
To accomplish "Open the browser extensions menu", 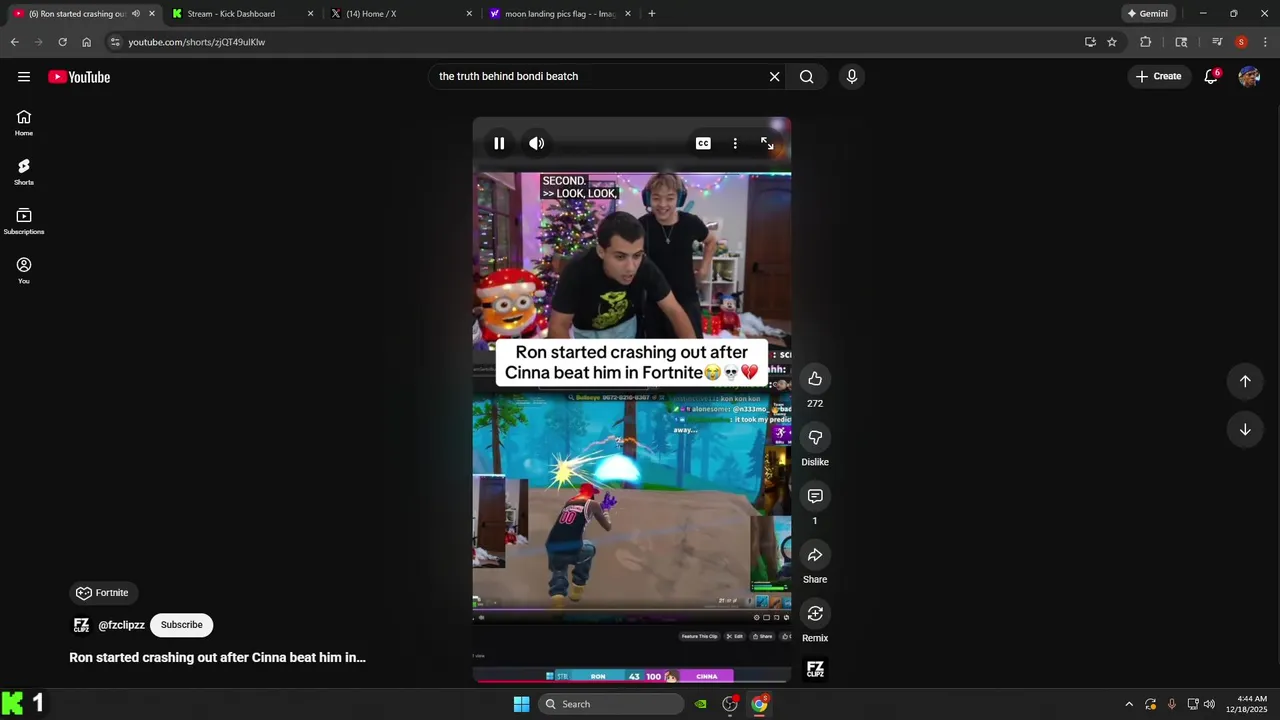I will pos(1146,42).
